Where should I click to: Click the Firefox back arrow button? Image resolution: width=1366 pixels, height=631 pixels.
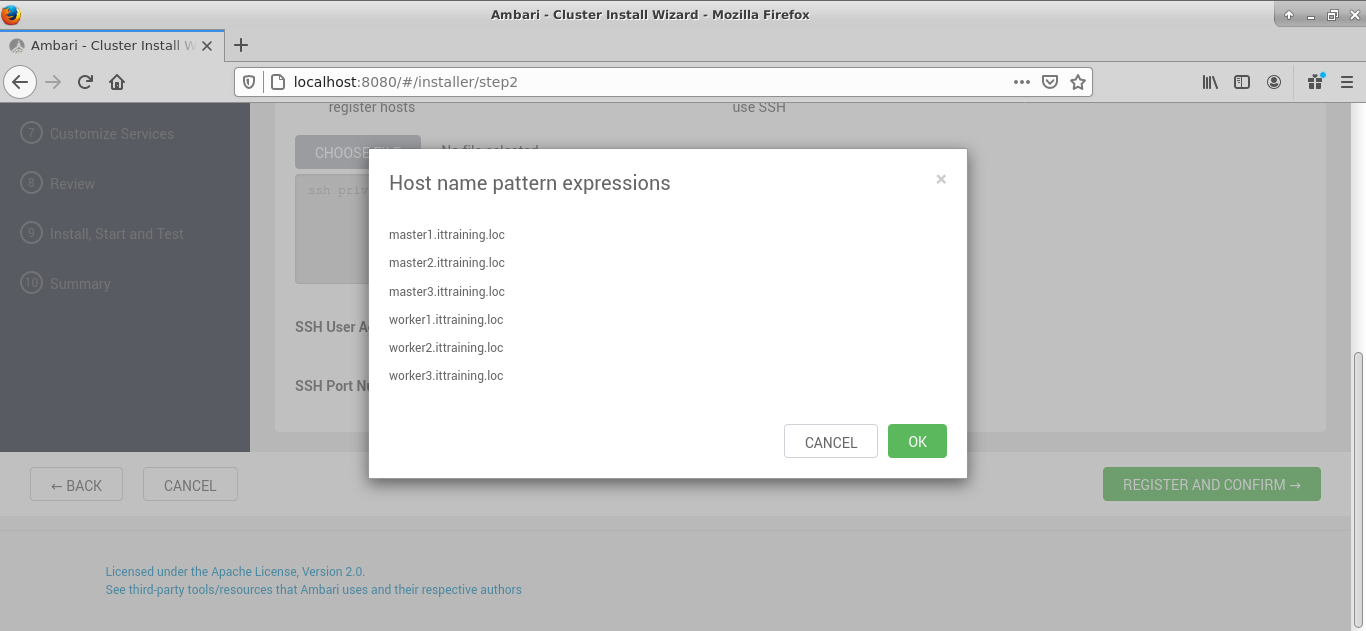20,82
